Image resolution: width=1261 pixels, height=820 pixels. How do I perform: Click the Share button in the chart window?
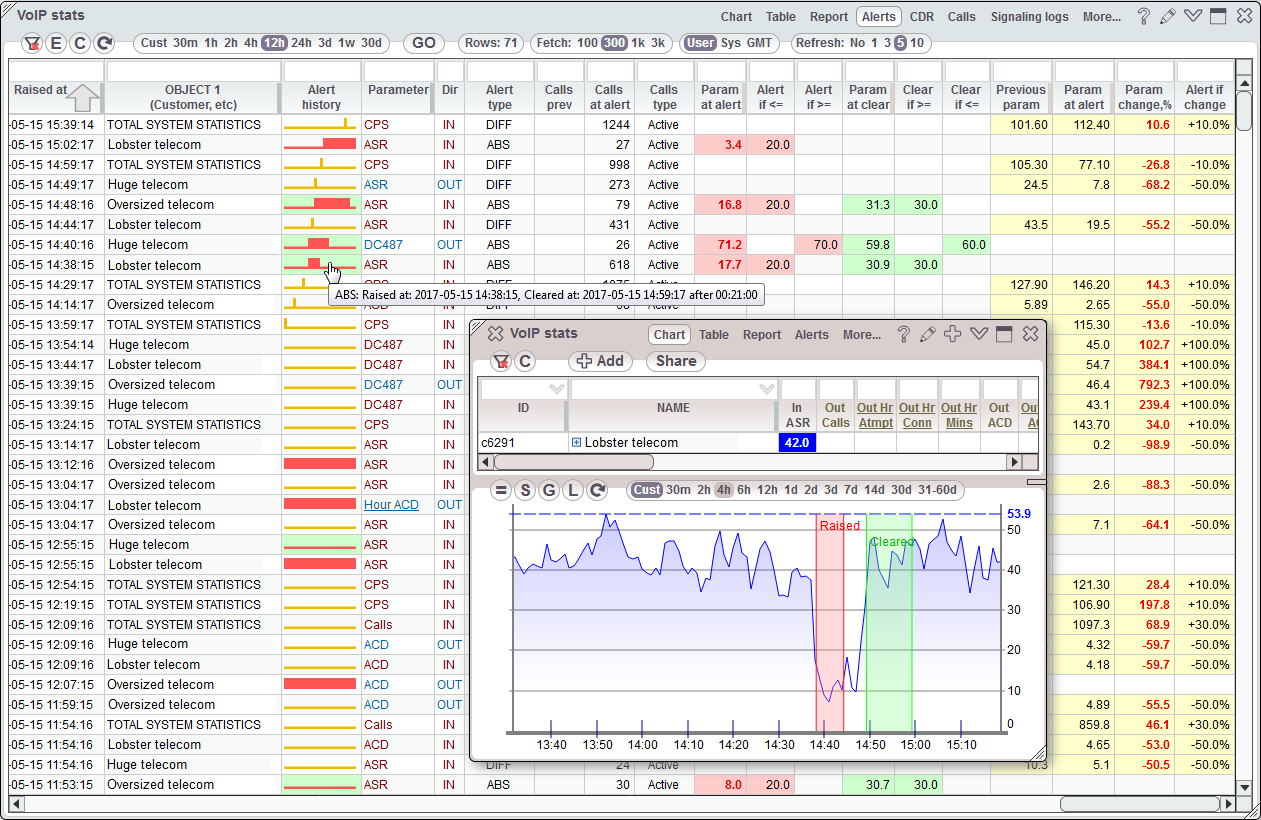(675, 361)
